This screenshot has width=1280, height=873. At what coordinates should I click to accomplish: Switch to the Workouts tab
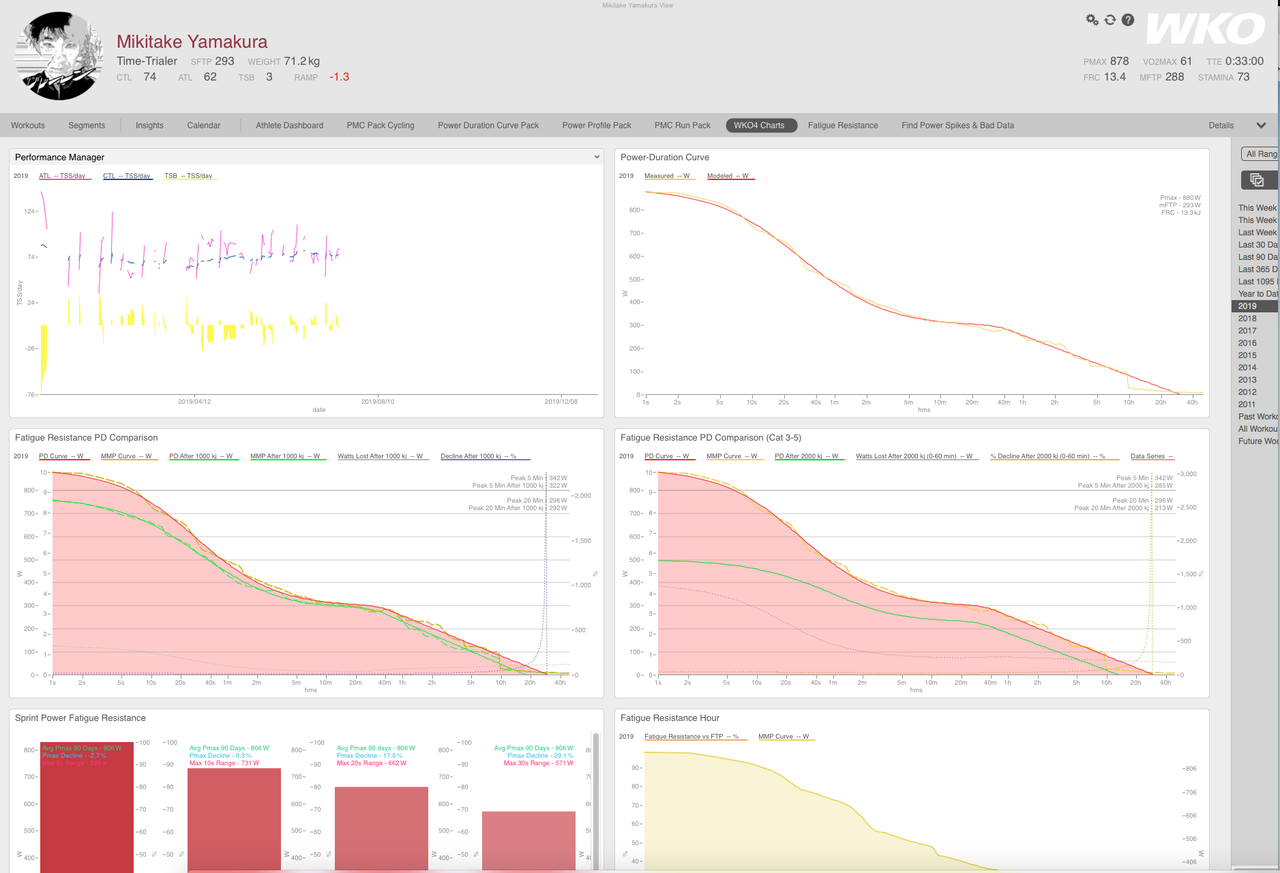click(28, 126)
